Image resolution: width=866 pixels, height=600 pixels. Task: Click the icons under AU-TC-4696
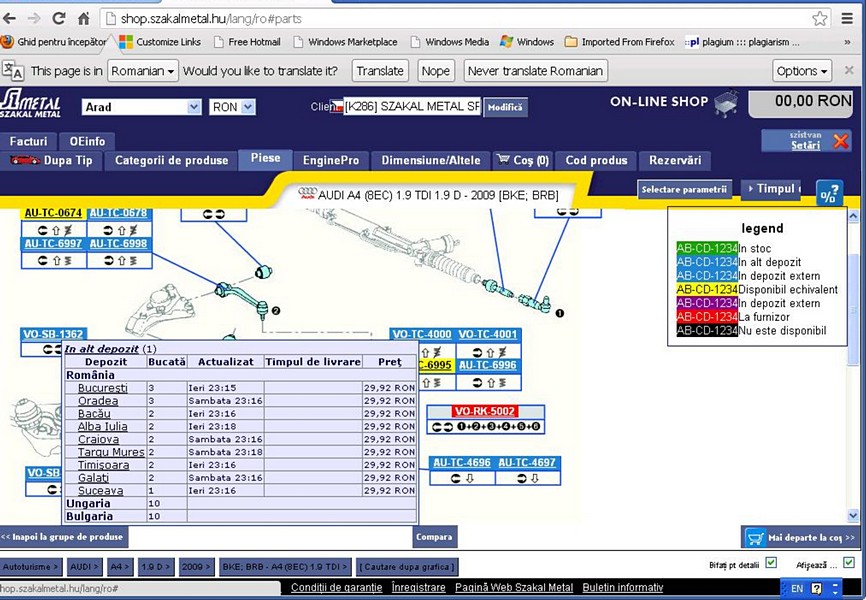point(462,478)
